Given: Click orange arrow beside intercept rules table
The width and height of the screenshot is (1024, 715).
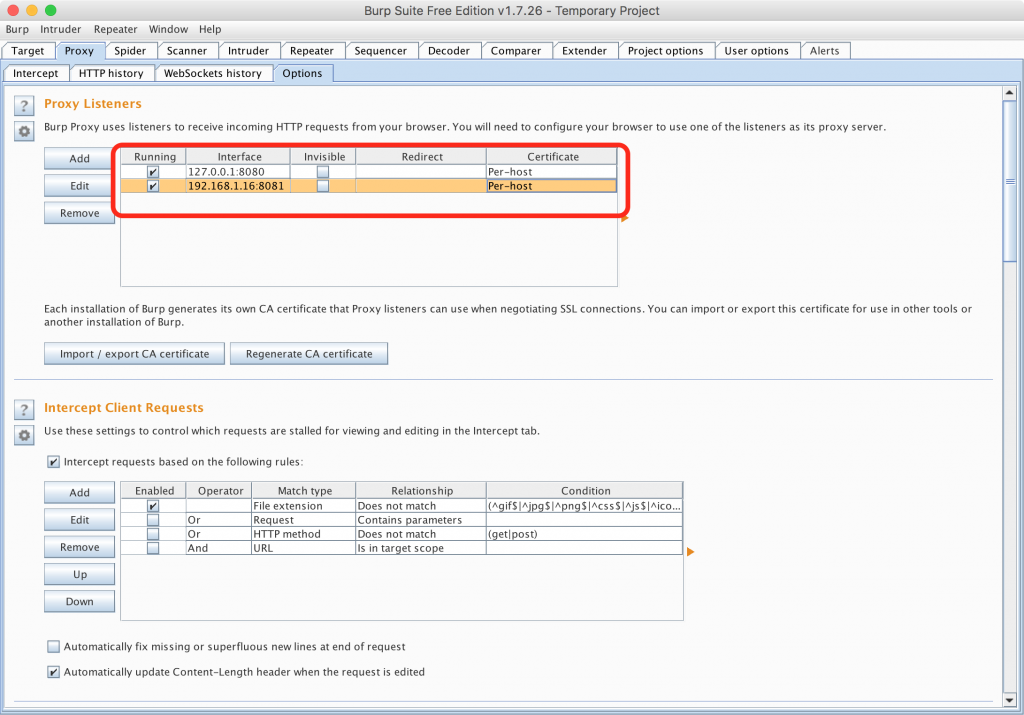Looking at the screenshot, I should point(690,551).
